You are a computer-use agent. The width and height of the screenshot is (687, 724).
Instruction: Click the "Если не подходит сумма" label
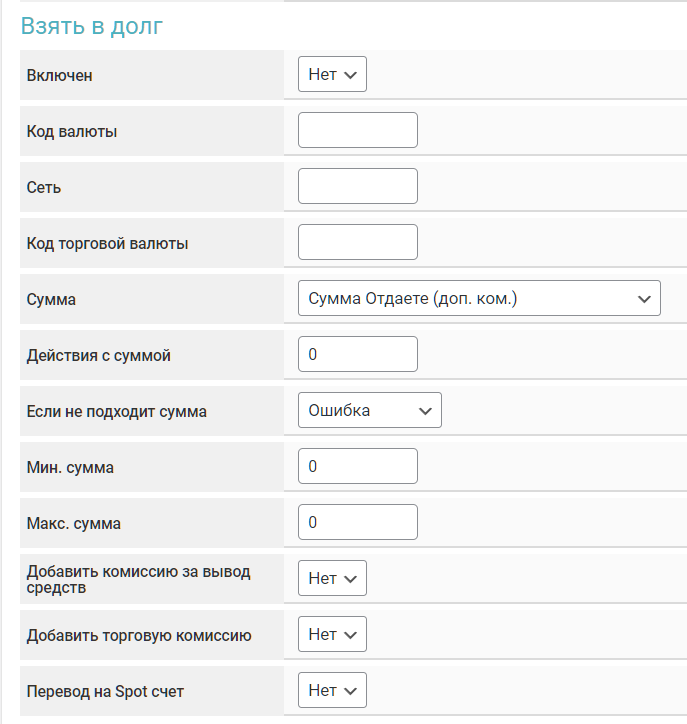[117, 411]
